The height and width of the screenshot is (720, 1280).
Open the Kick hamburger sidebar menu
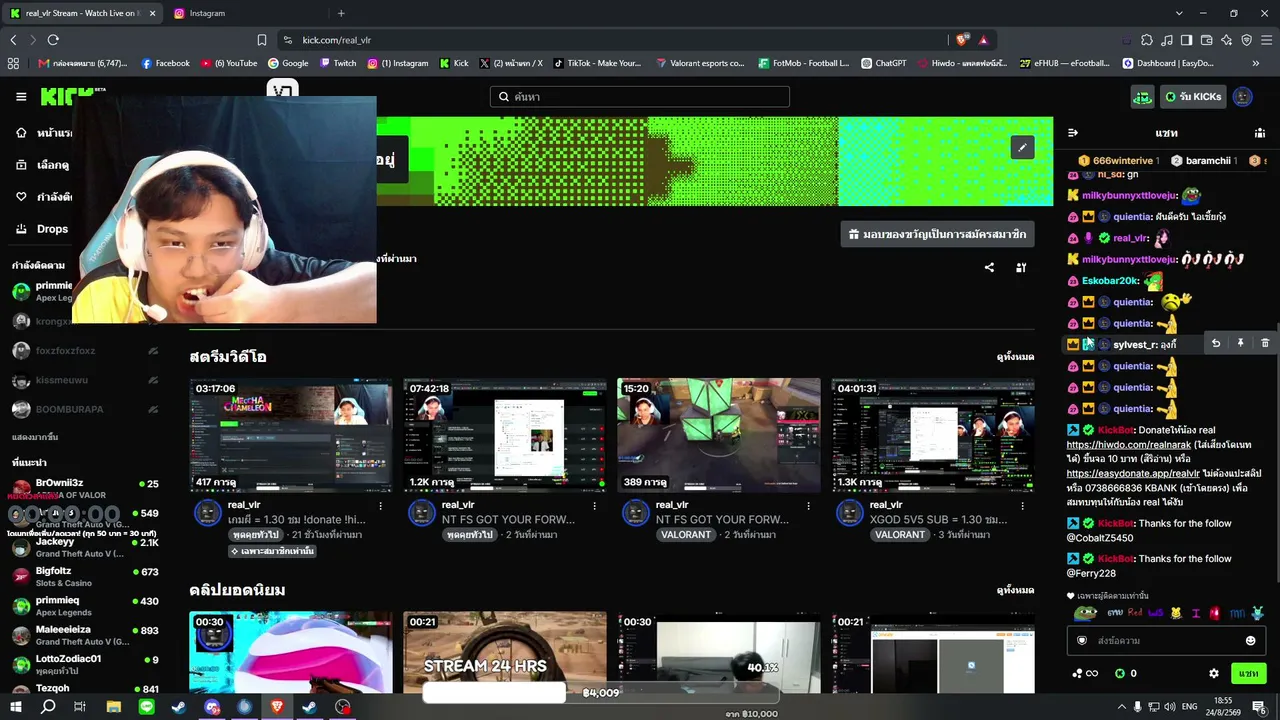pyautogui.click(x=21, y=97)
